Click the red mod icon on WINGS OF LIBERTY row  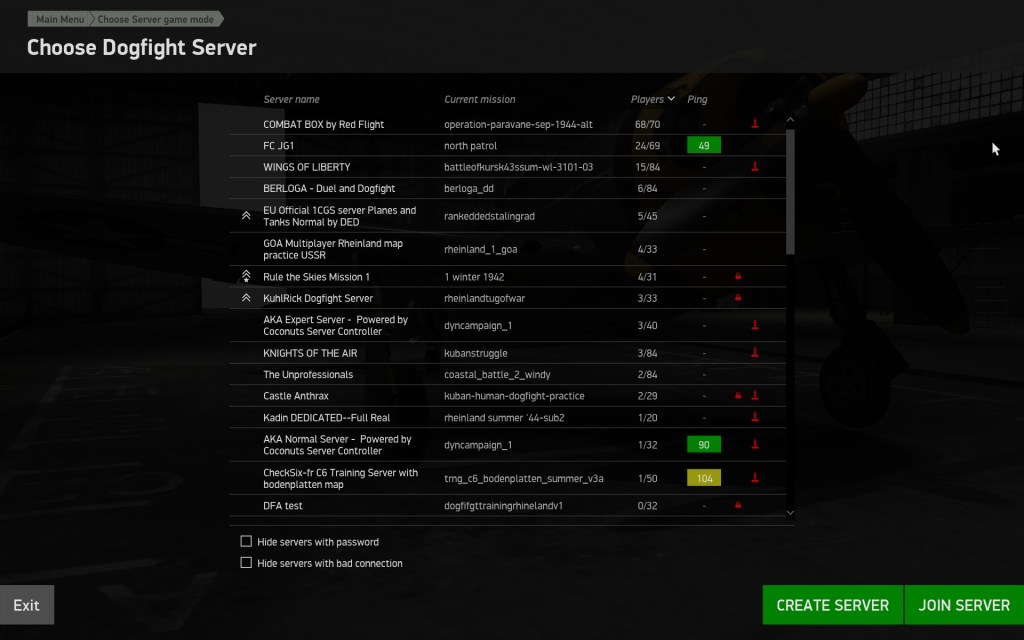click(x=755, y=167)
